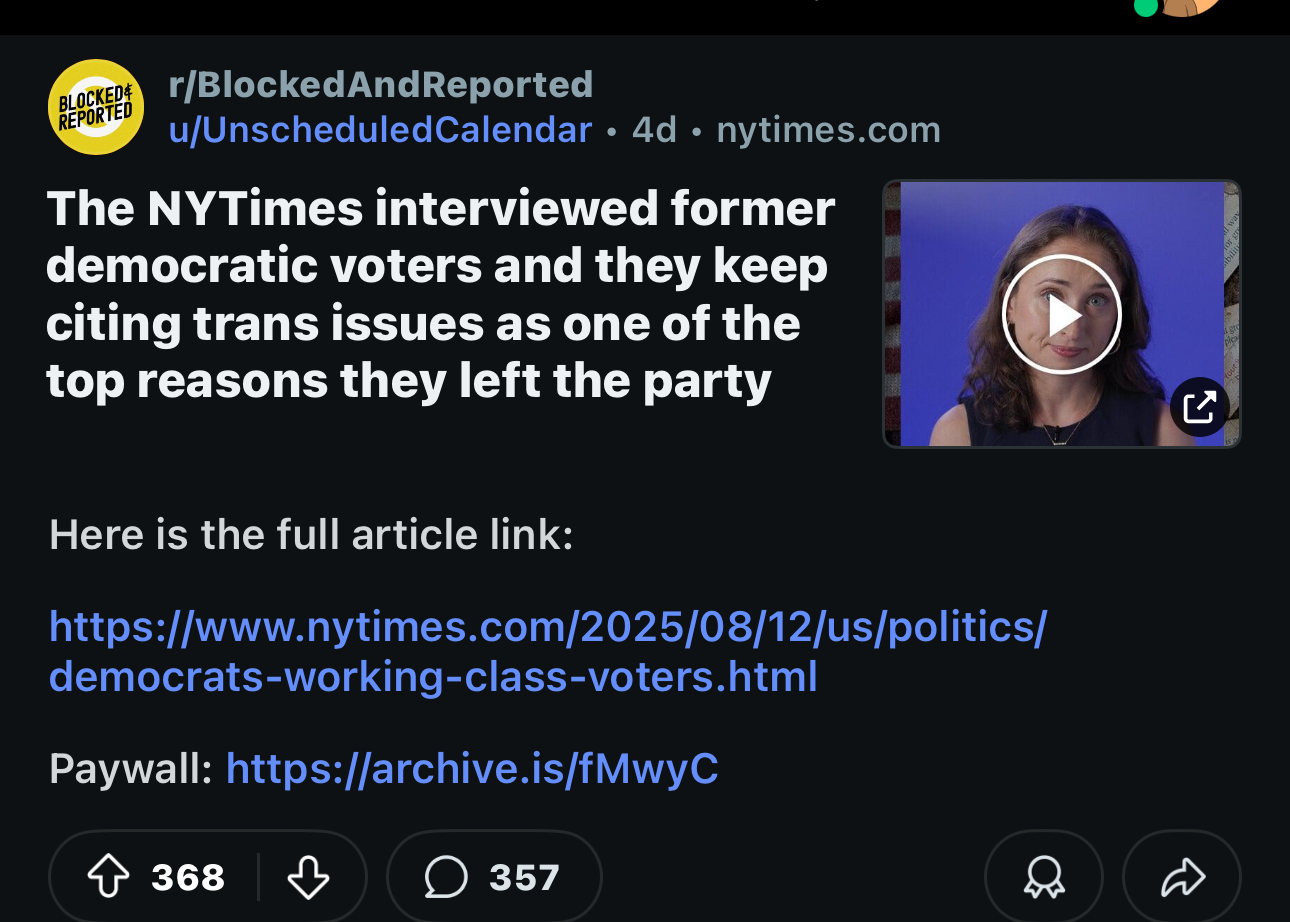Open the nytimes.com source domain label
Viewport: 1290px width, 922px height.
pos(829,130)
